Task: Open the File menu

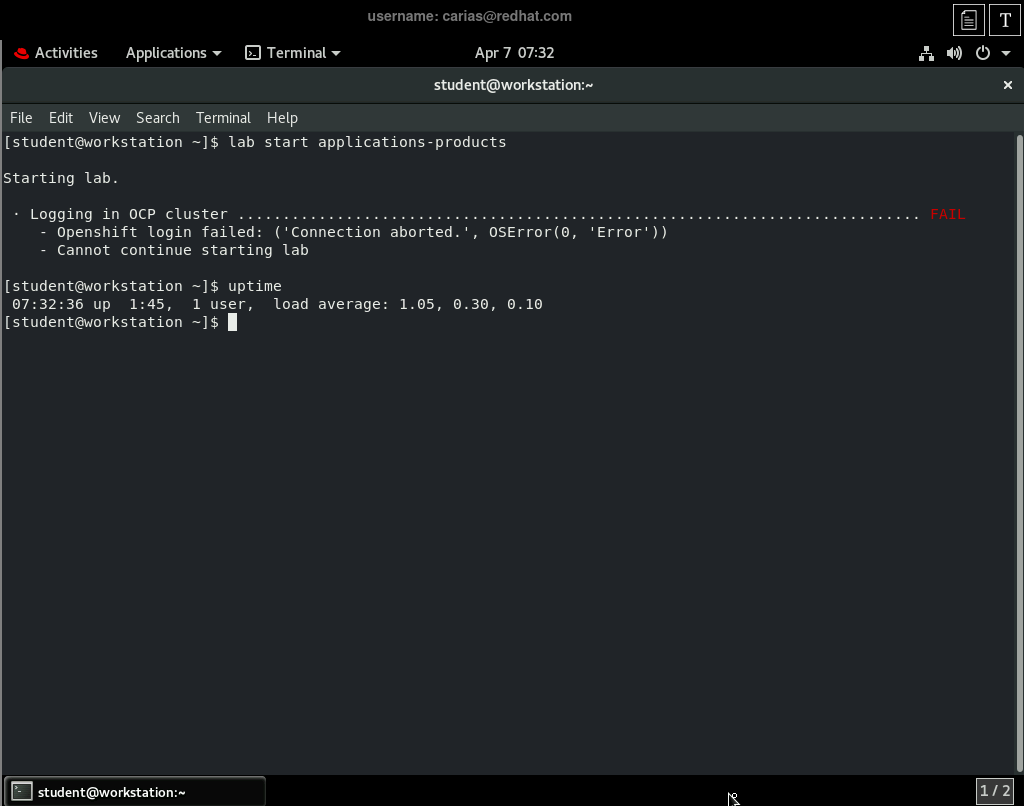Action: (x=21, y=118)
